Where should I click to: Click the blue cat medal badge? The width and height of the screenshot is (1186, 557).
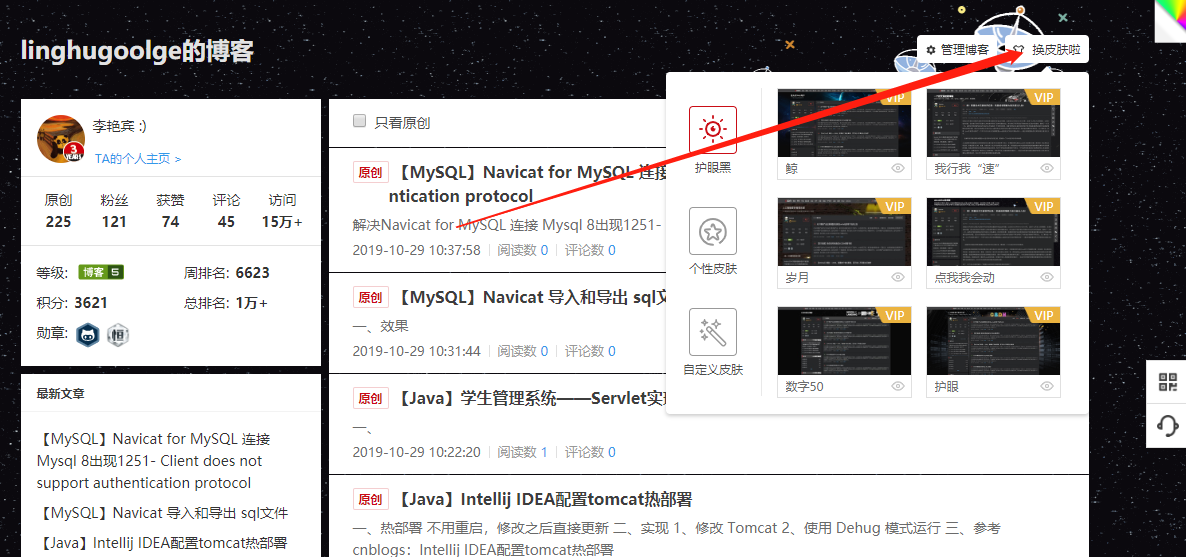click(88, 334)
